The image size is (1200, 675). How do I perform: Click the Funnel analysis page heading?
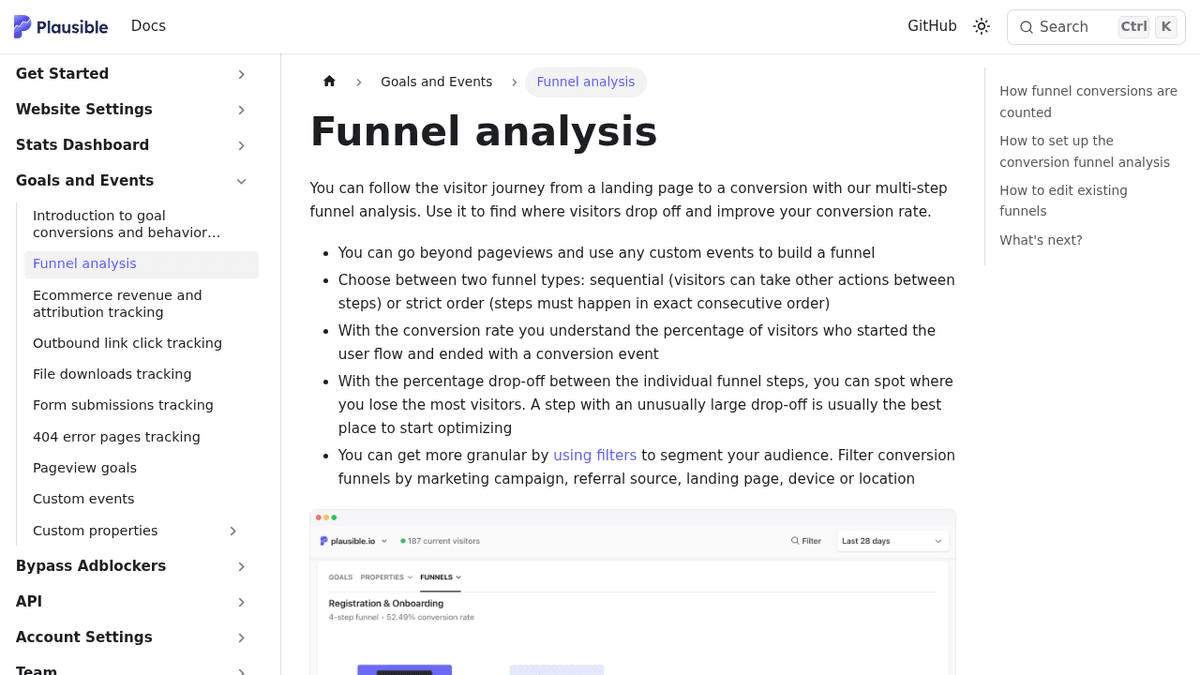pyautogui.click(x=483, y=132)
